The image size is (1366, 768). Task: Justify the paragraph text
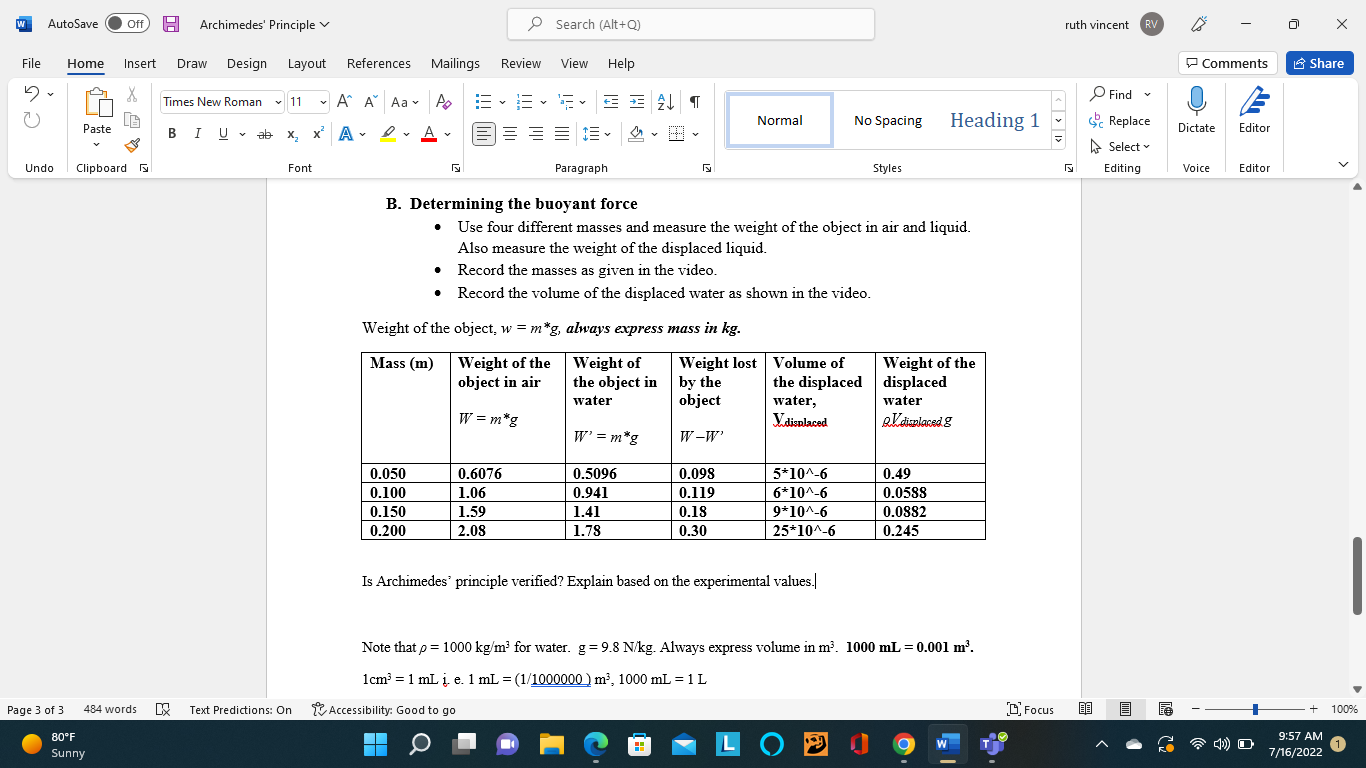click(x=562, y=134)
